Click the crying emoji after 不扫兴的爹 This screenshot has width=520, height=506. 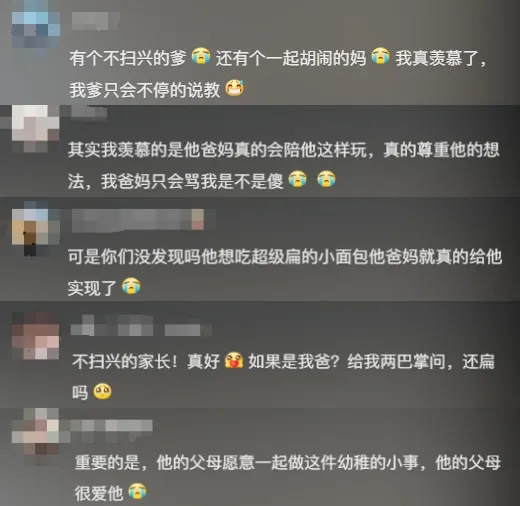point(201,56)
